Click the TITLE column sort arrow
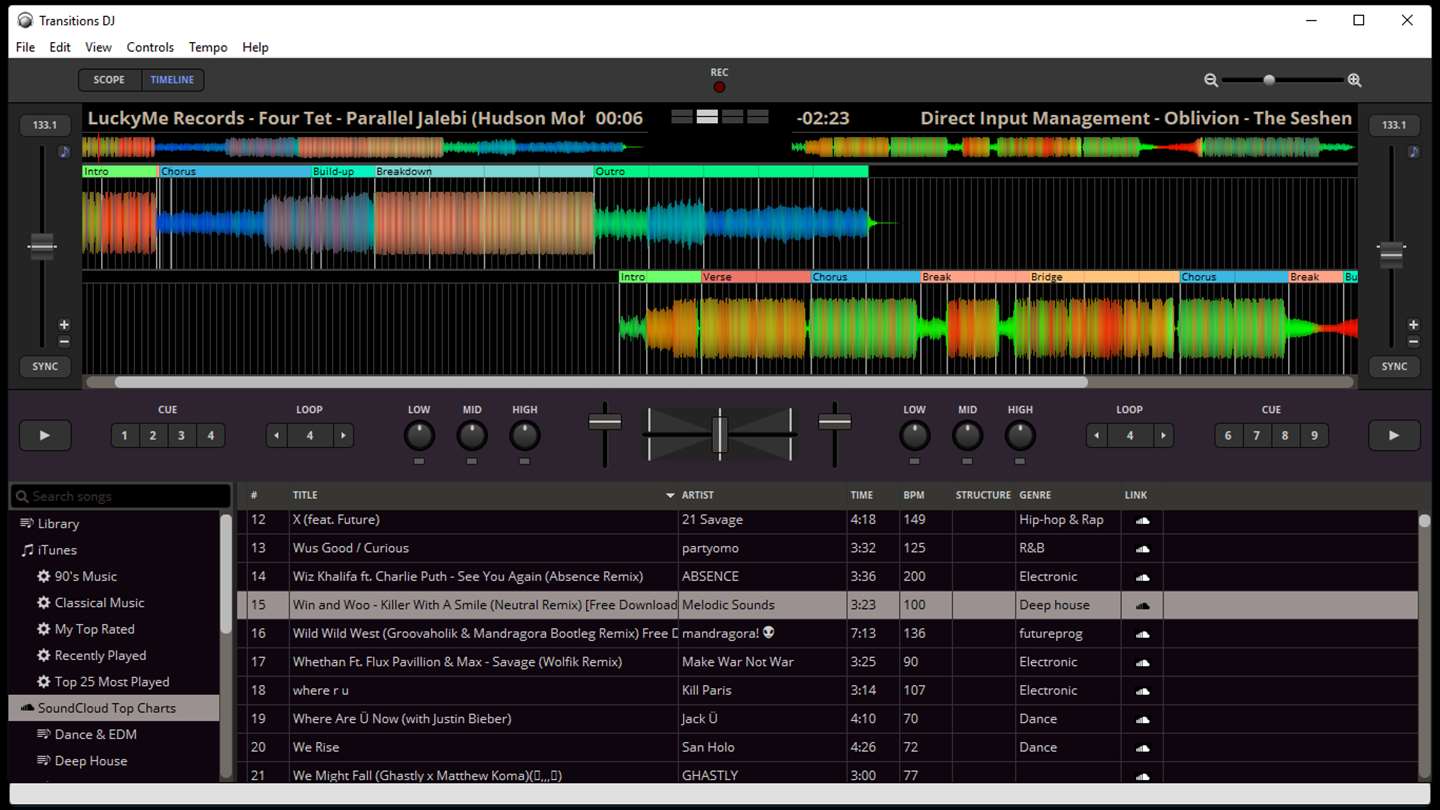 point(670,495)
